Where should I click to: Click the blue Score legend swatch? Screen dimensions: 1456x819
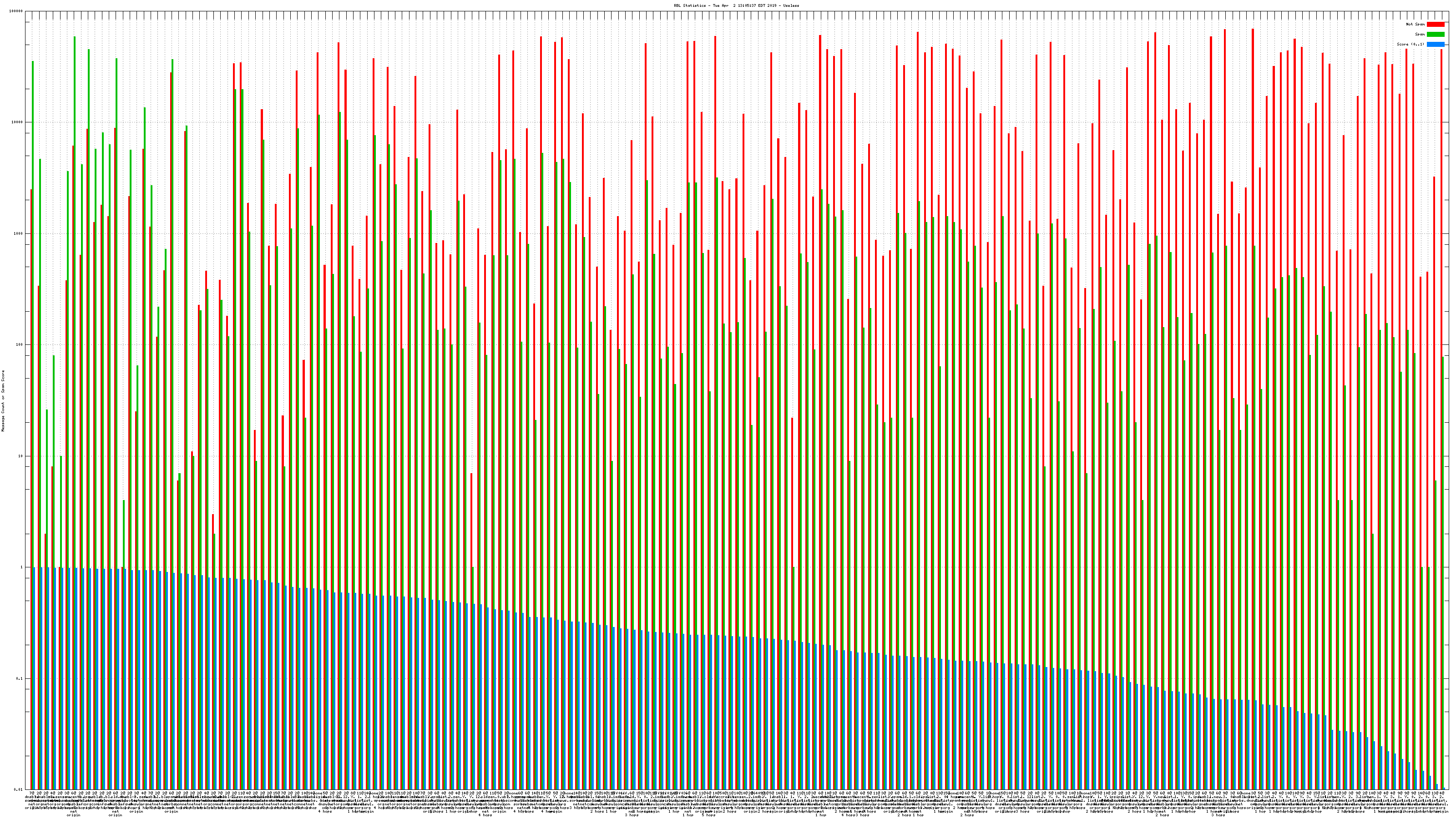point(1435,44)
